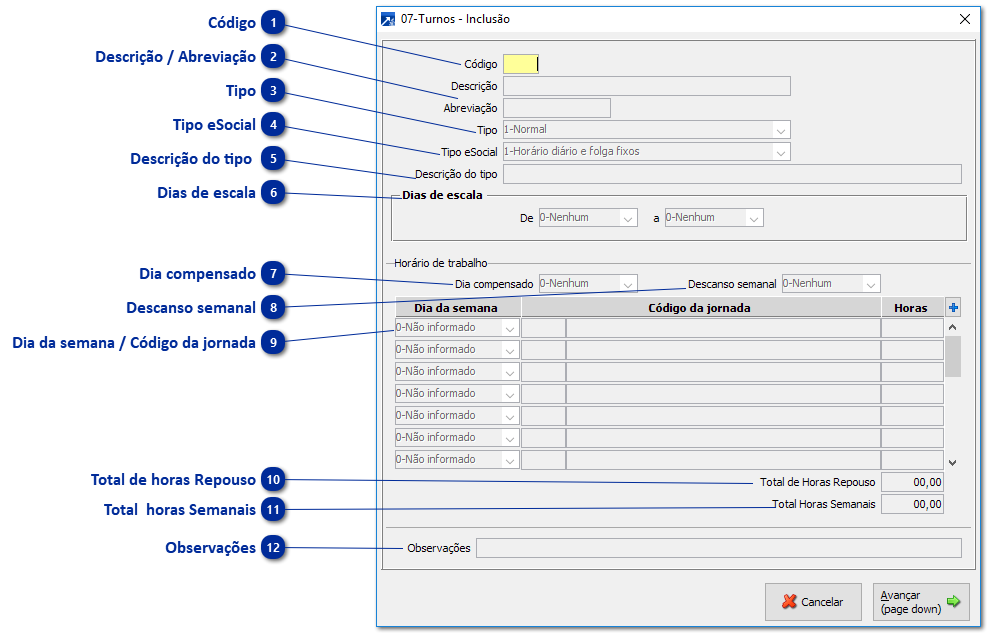
Task: Click the Total Horas Semanais value field
Action: click(x=912, y=504)
